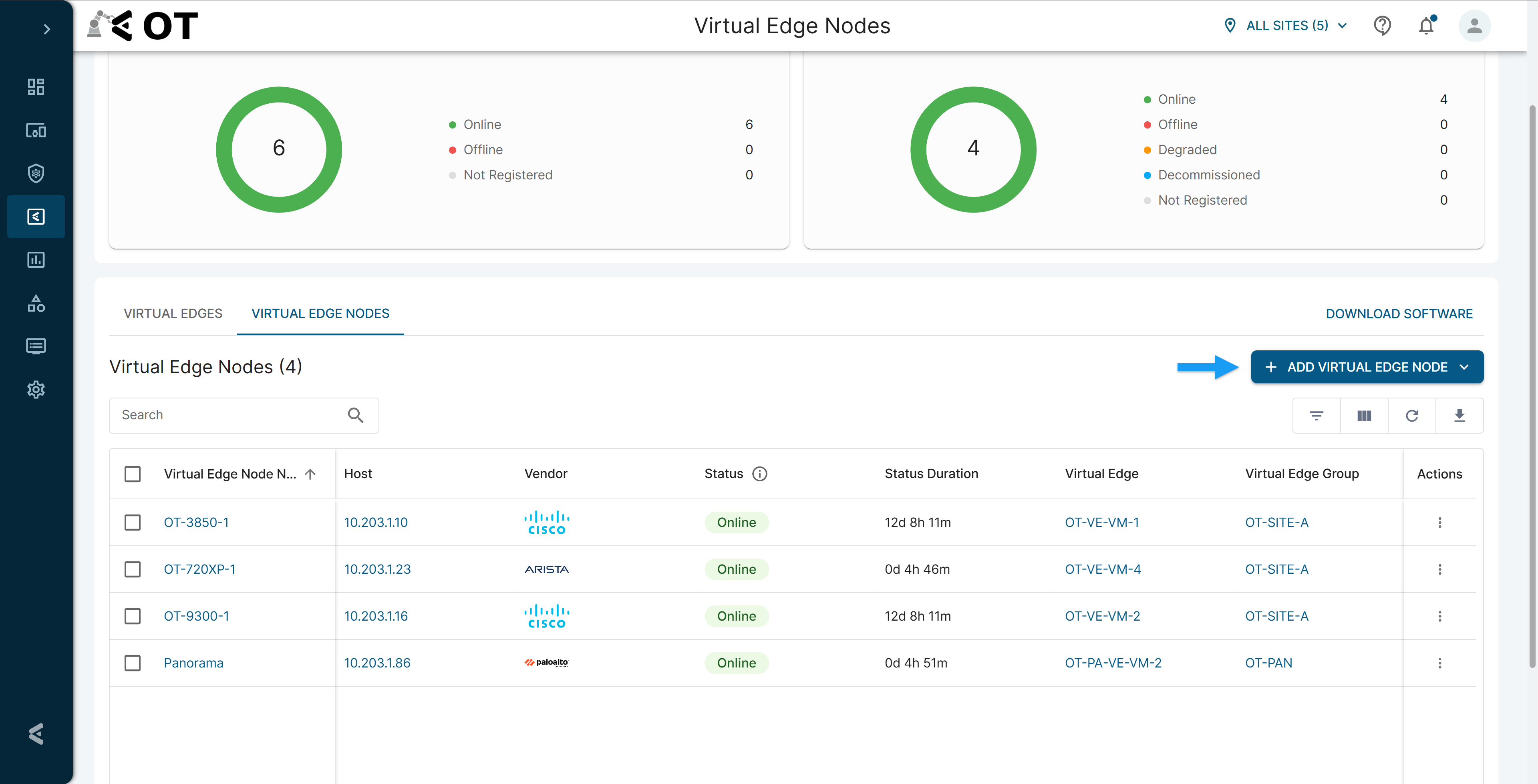This screenshot has height=784, width=1538.
Task: Click the shield security sidebar icon
Action: tap(36, 174)
